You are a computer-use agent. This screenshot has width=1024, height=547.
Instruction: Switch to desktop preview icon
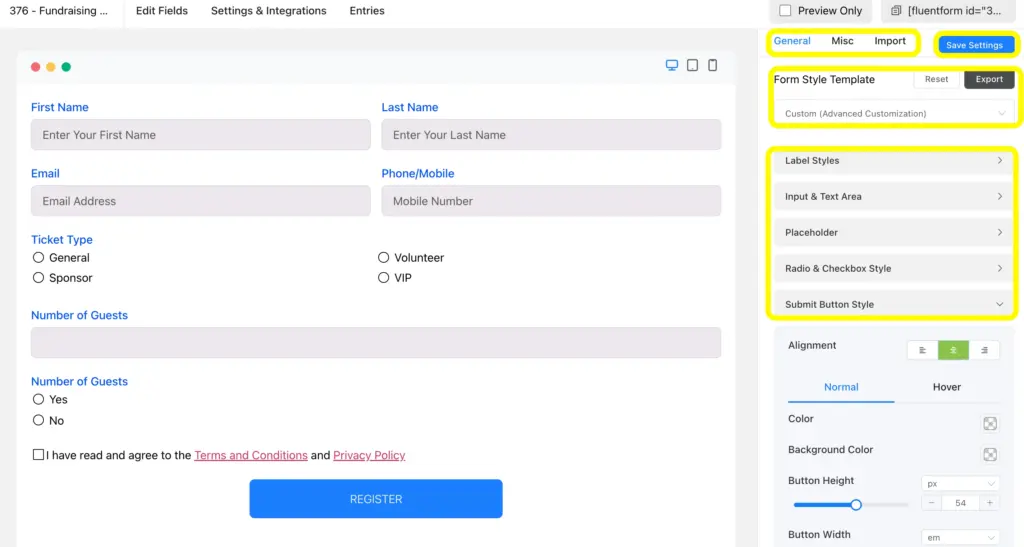click(x=671, y=65)
